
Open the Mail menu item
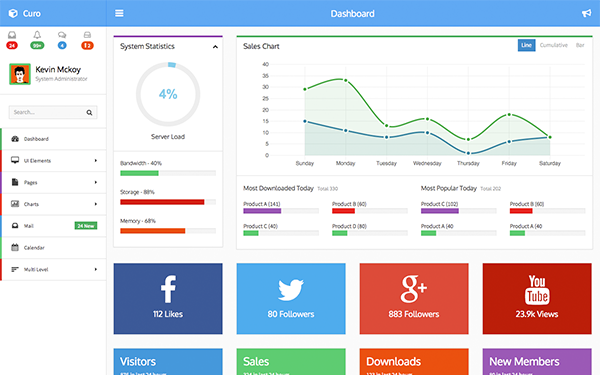(x=54, y=226)
